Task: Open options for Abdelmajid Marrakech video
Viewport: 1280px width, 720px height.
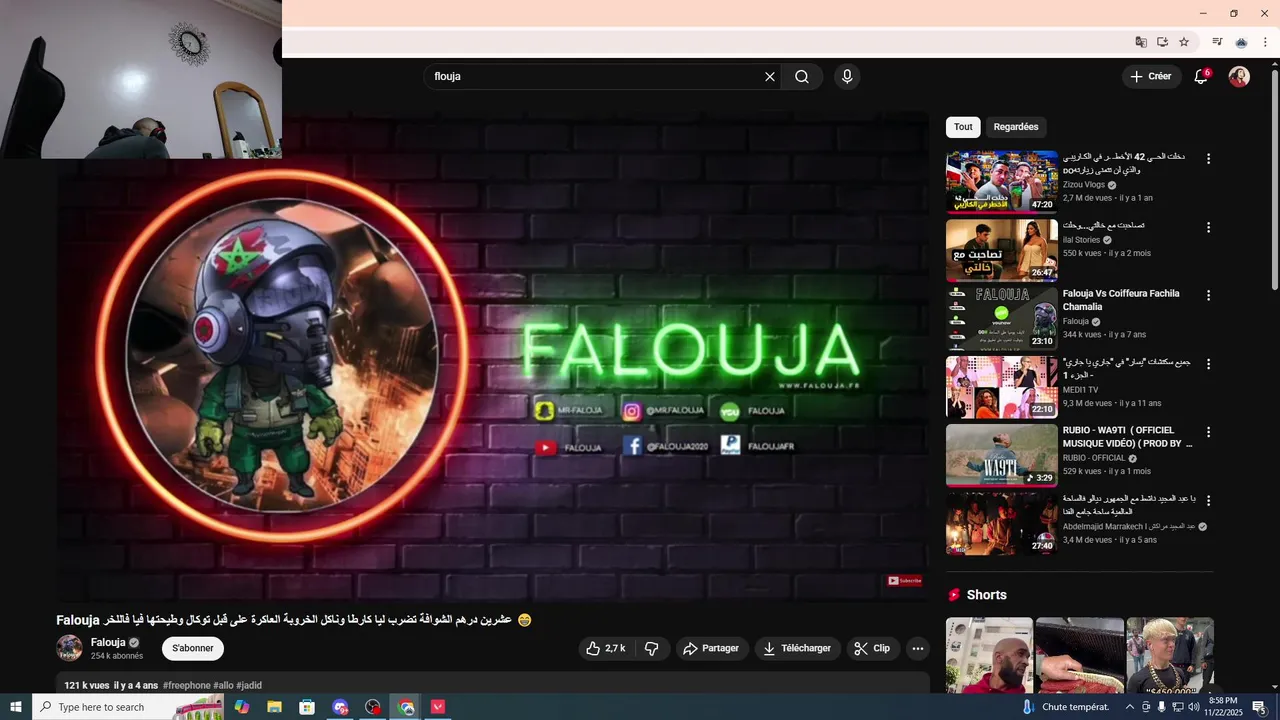Action: point(1208,500)
